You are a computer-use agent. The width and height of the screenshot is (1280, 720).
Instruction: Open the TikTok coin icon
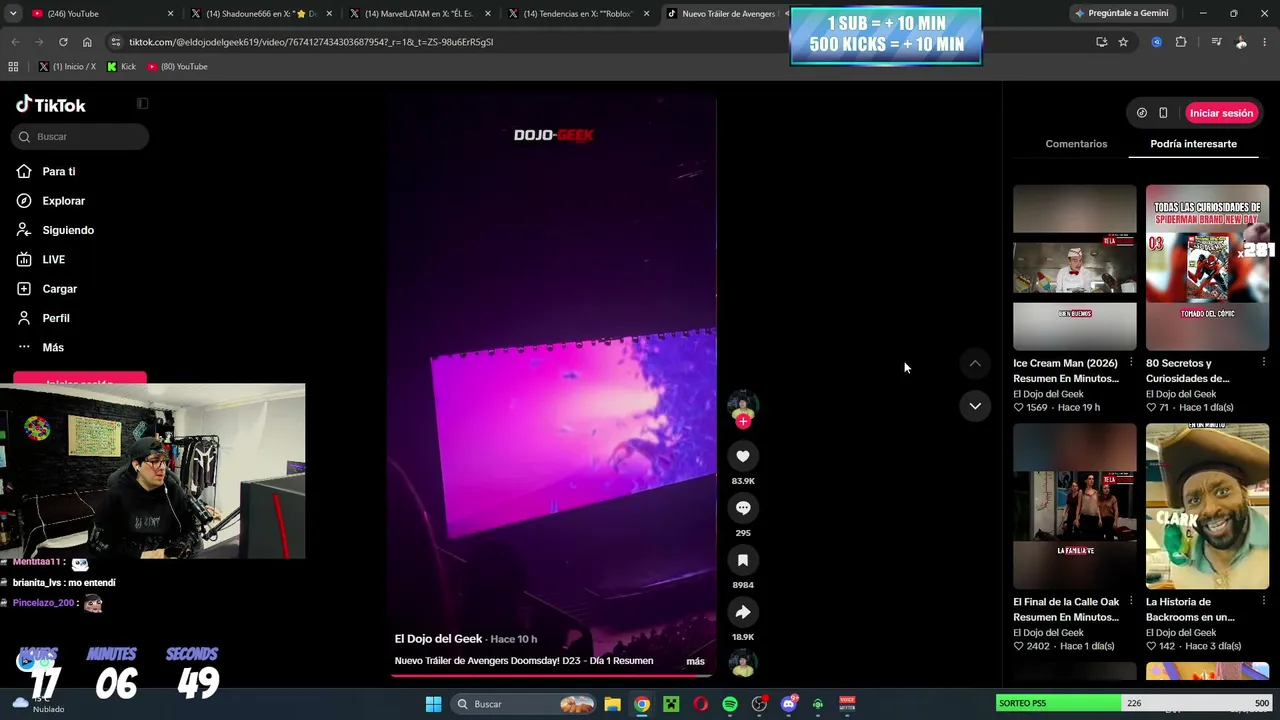click(x=1142, y=113)
